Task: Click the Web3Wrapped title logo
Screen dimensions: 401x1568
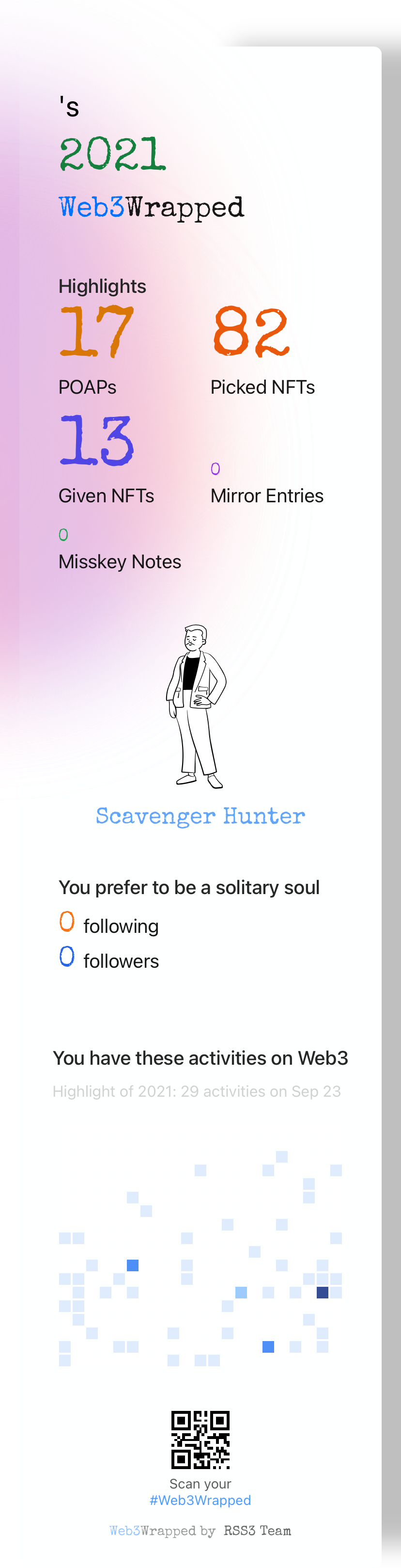Action: point(151,208)
